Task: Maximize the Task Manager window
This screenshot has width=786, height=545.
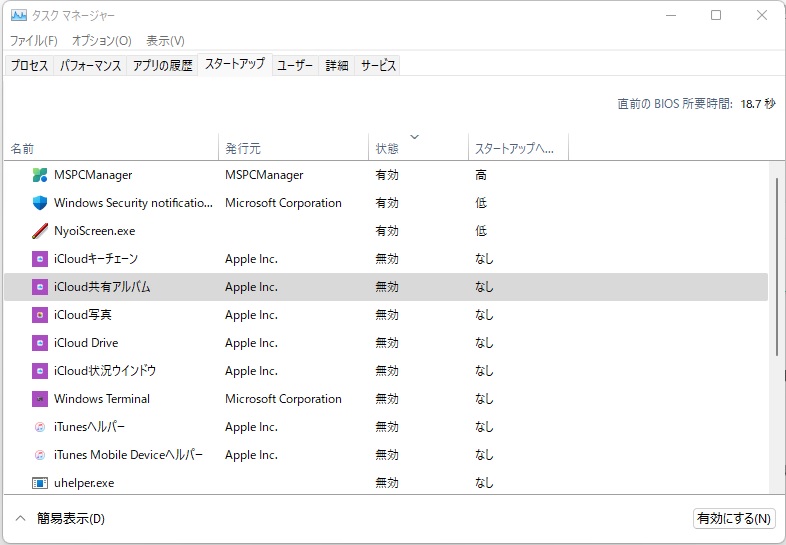Action: point(716,15)
